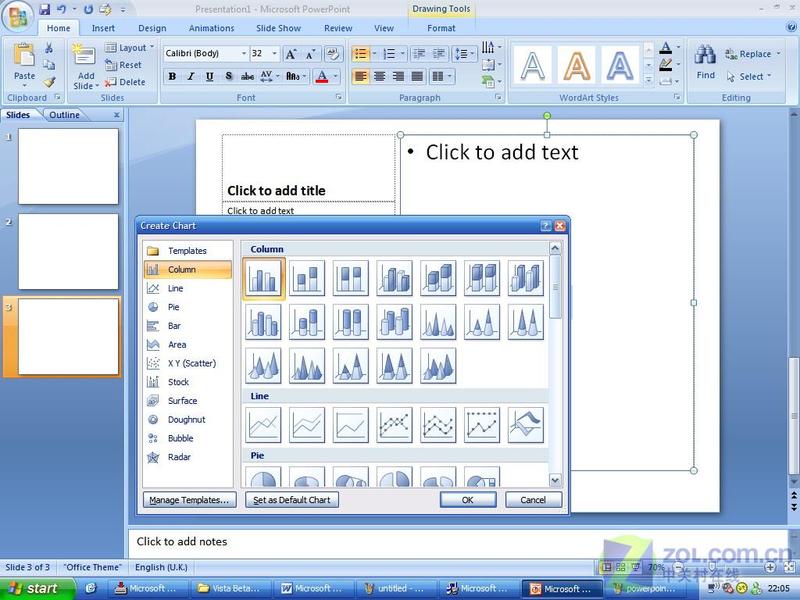This screenshot has height=600, width=800.
Task: Apply the orange outlined WordArt style
Action: 577,65
